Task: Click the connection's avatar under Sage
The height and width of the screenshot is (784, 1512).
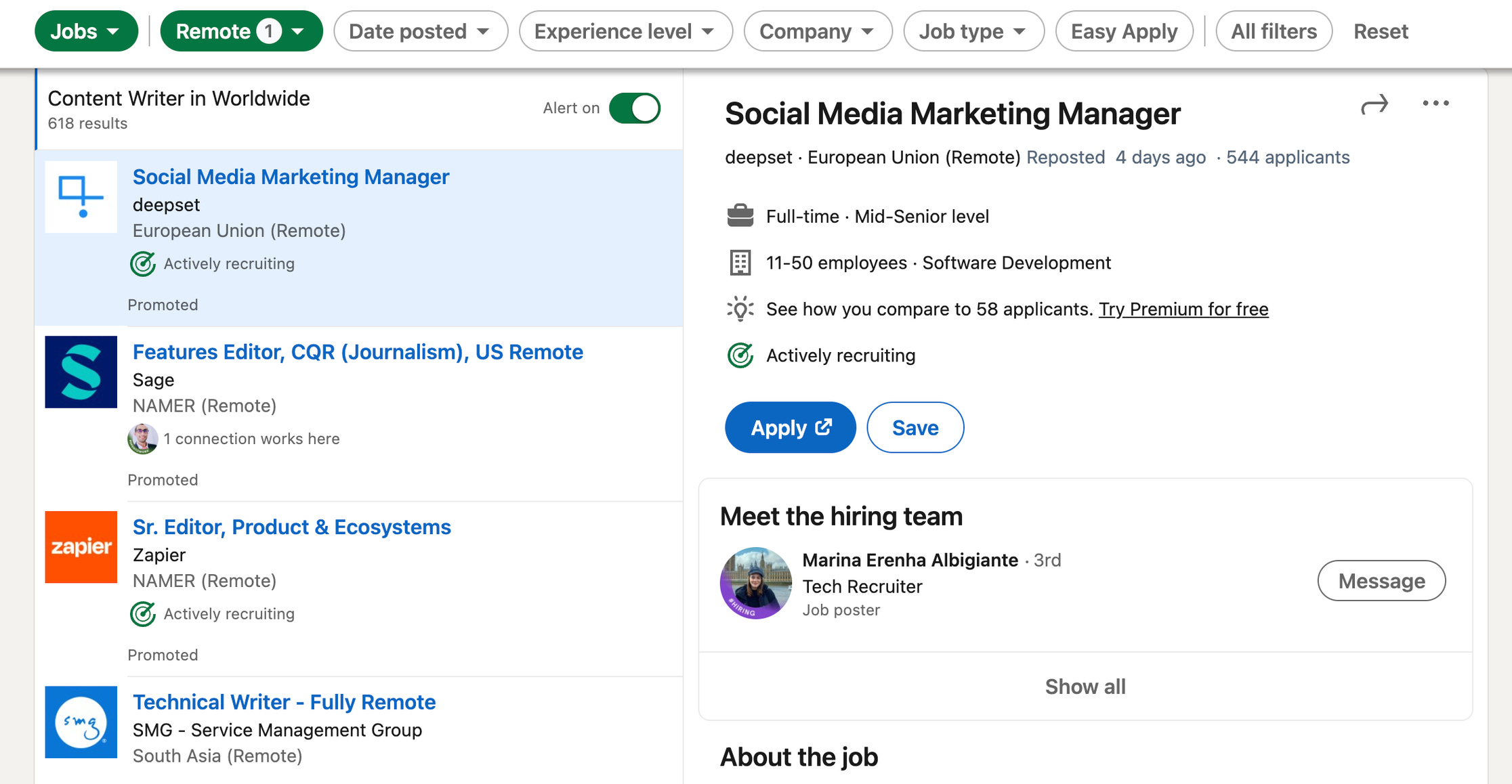Action: point(143,439)
